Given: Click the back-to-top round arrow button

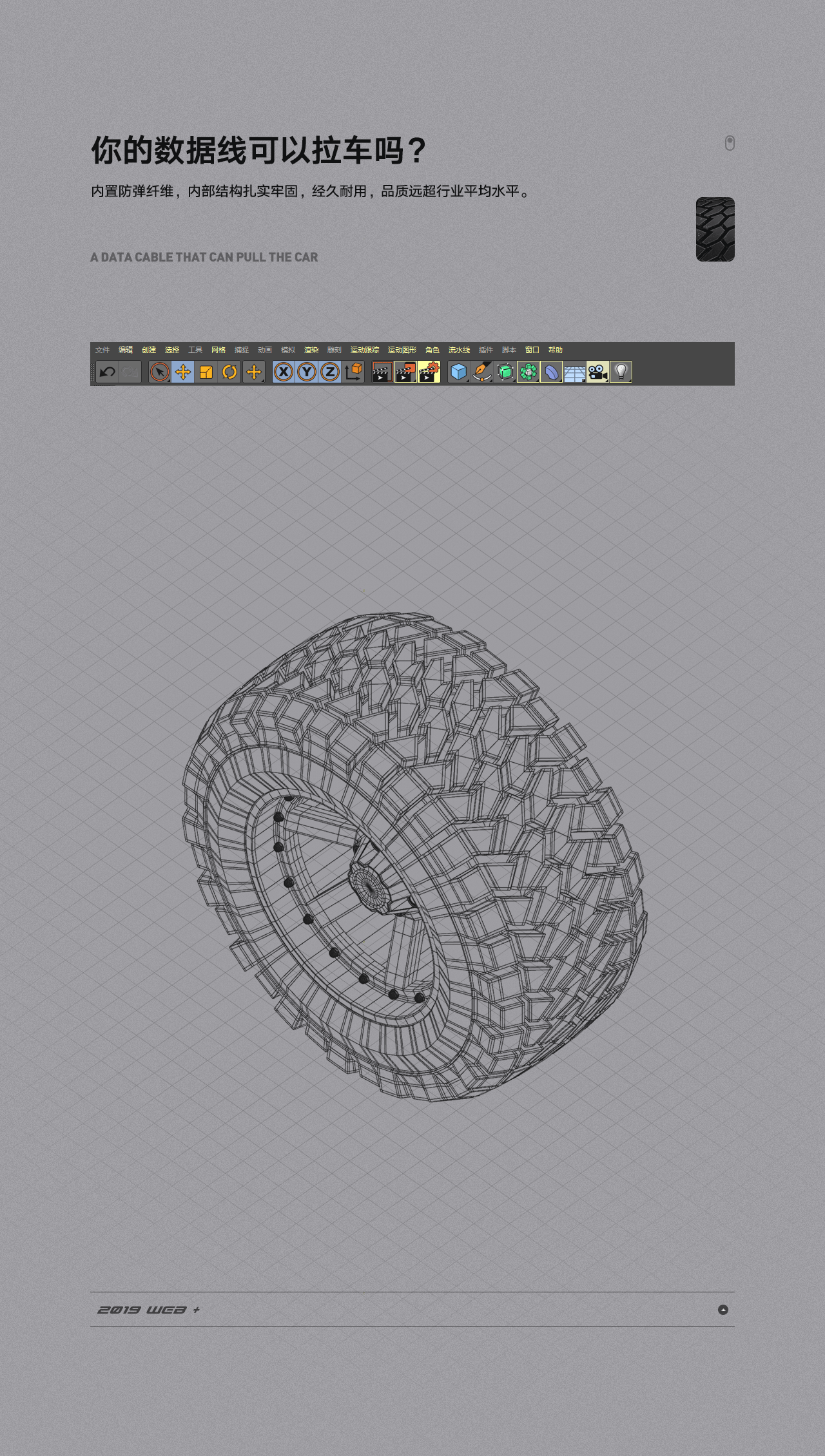Looking at the screenshot, I should coord(723,1310).
